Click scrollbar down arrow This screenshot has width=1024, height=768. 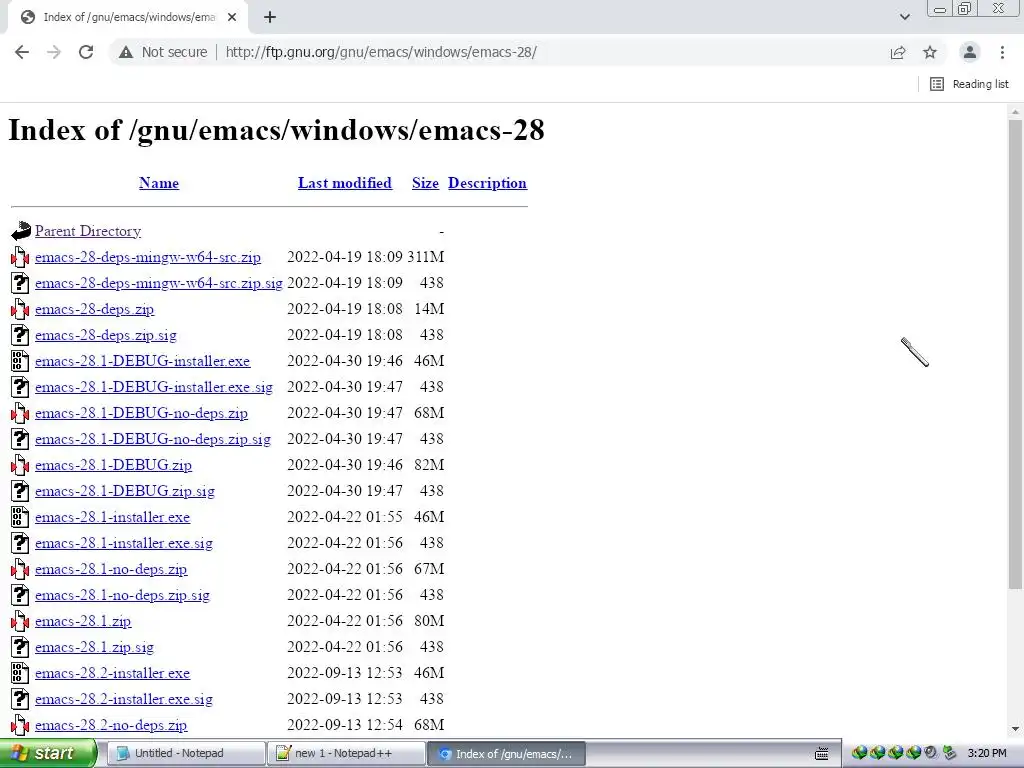coord(1015,729)
